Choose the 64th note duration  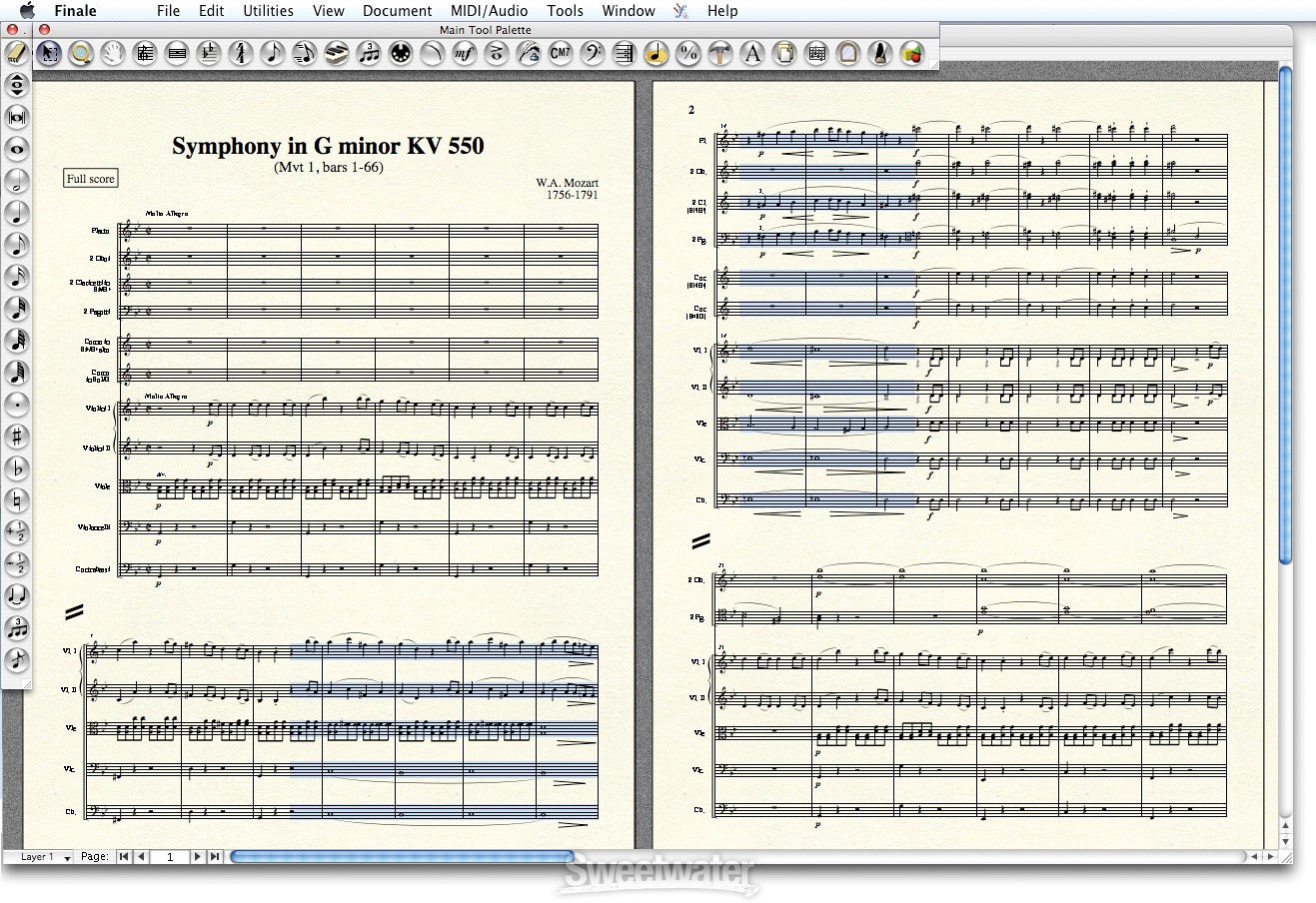click(17, 341)
